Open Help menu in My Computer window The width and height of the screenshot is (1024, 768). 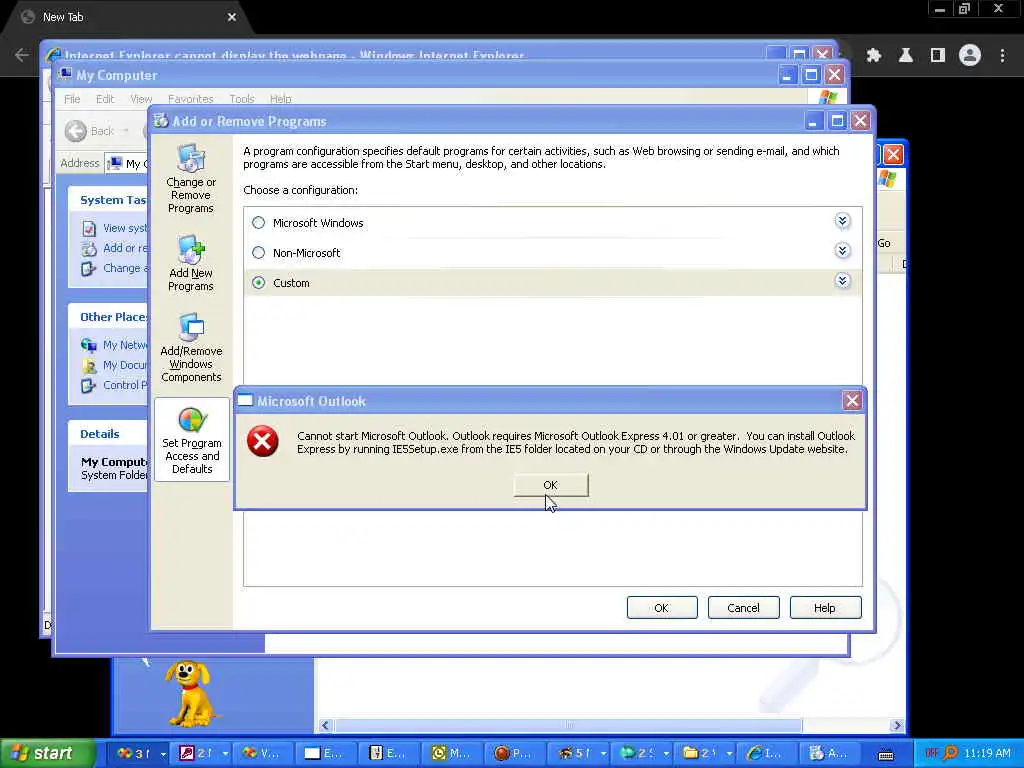pyautogui.click(x=280, y=99)
